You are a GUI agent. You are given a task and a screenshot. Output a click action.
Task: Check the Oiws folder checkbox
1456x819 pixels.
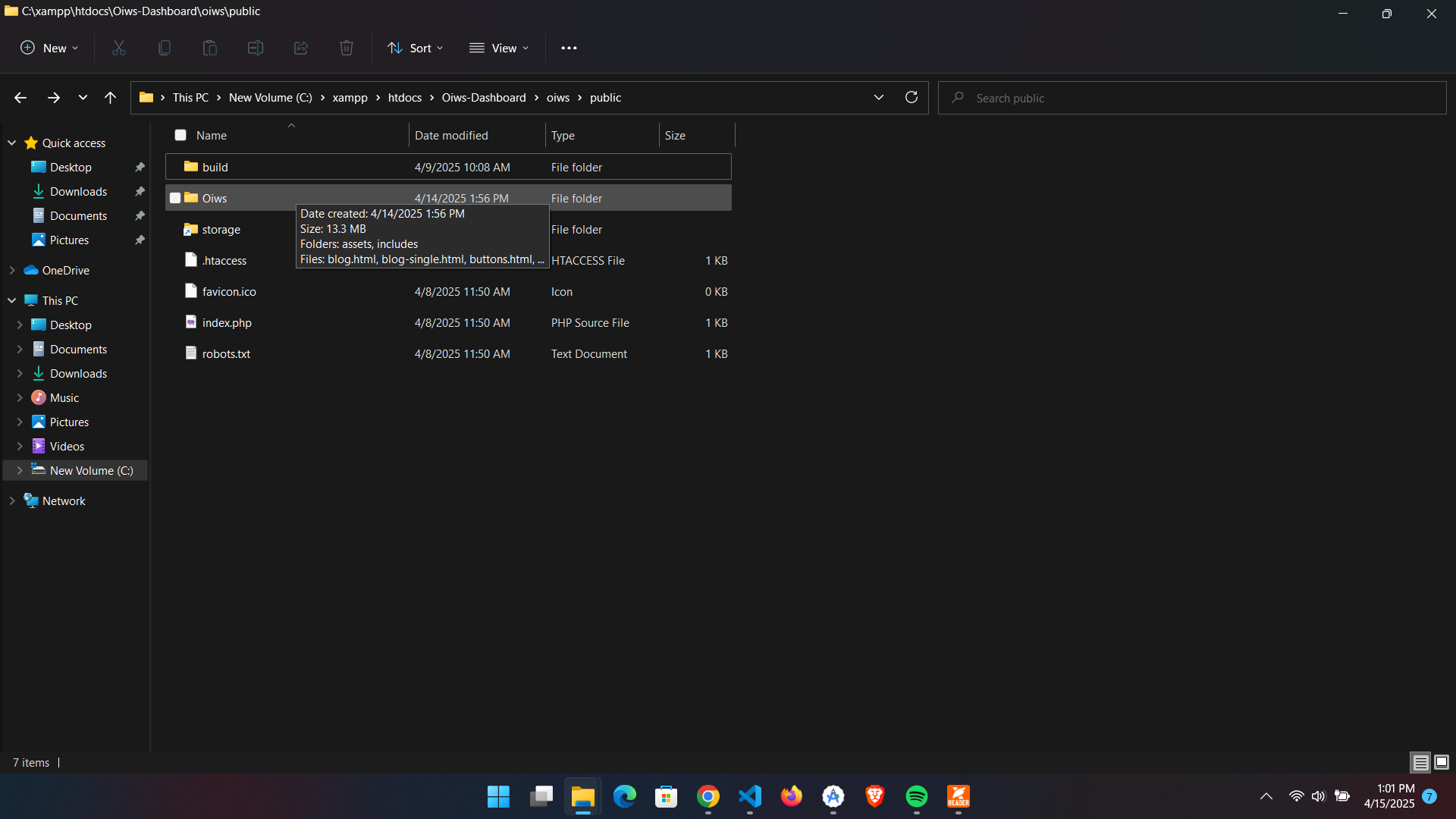175,198
